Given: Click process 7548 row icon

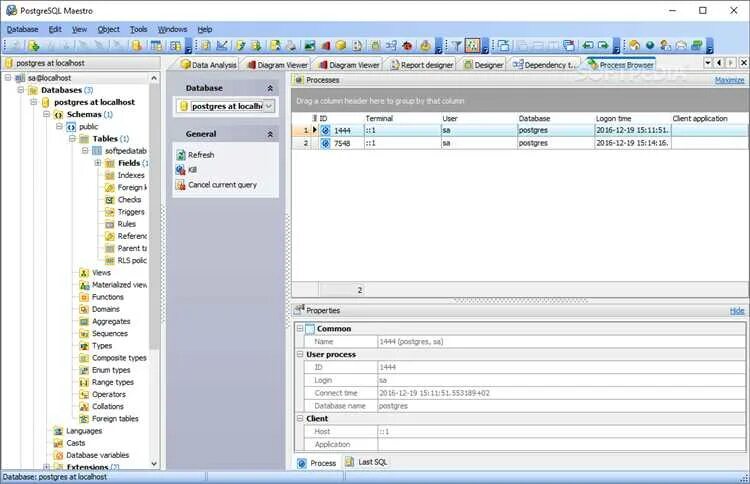Looking at the screenshot, I should tap(325, 143).
